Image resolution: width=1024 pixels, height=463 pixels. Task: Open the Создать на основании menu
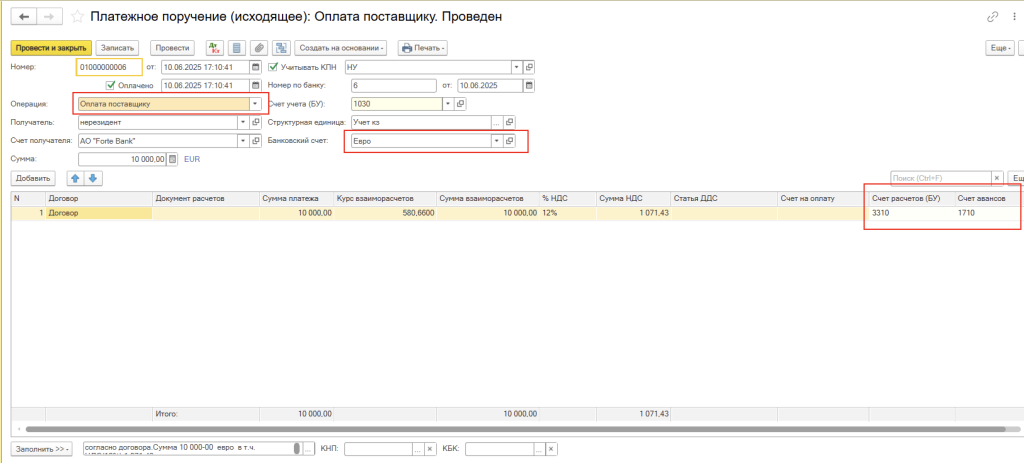(342, 48)
